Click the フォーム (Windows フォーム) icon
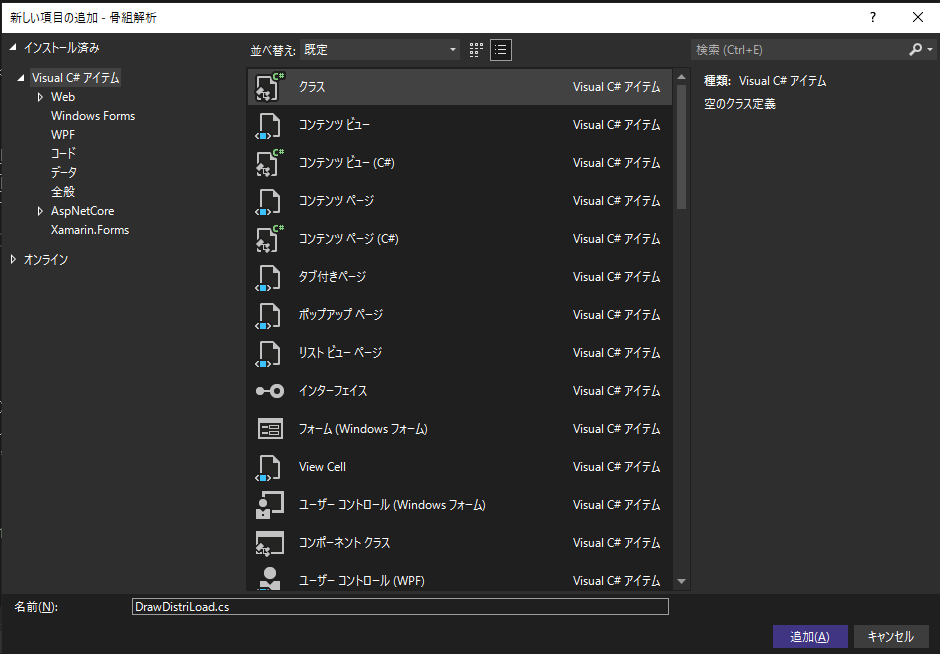This screenshot has width=940, height=654. [x=270, y=429]
